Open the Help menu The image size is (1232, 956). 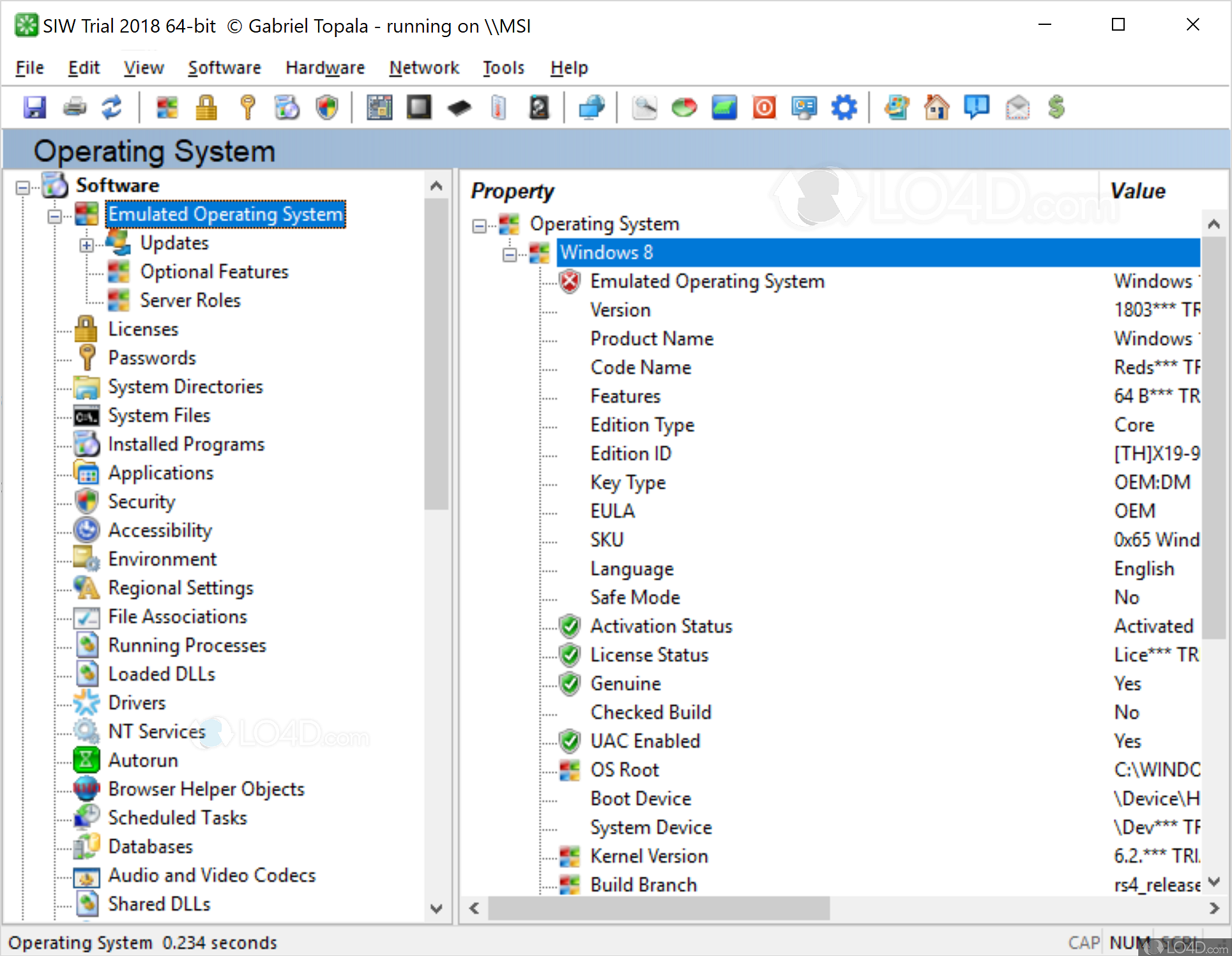(569, 68)
